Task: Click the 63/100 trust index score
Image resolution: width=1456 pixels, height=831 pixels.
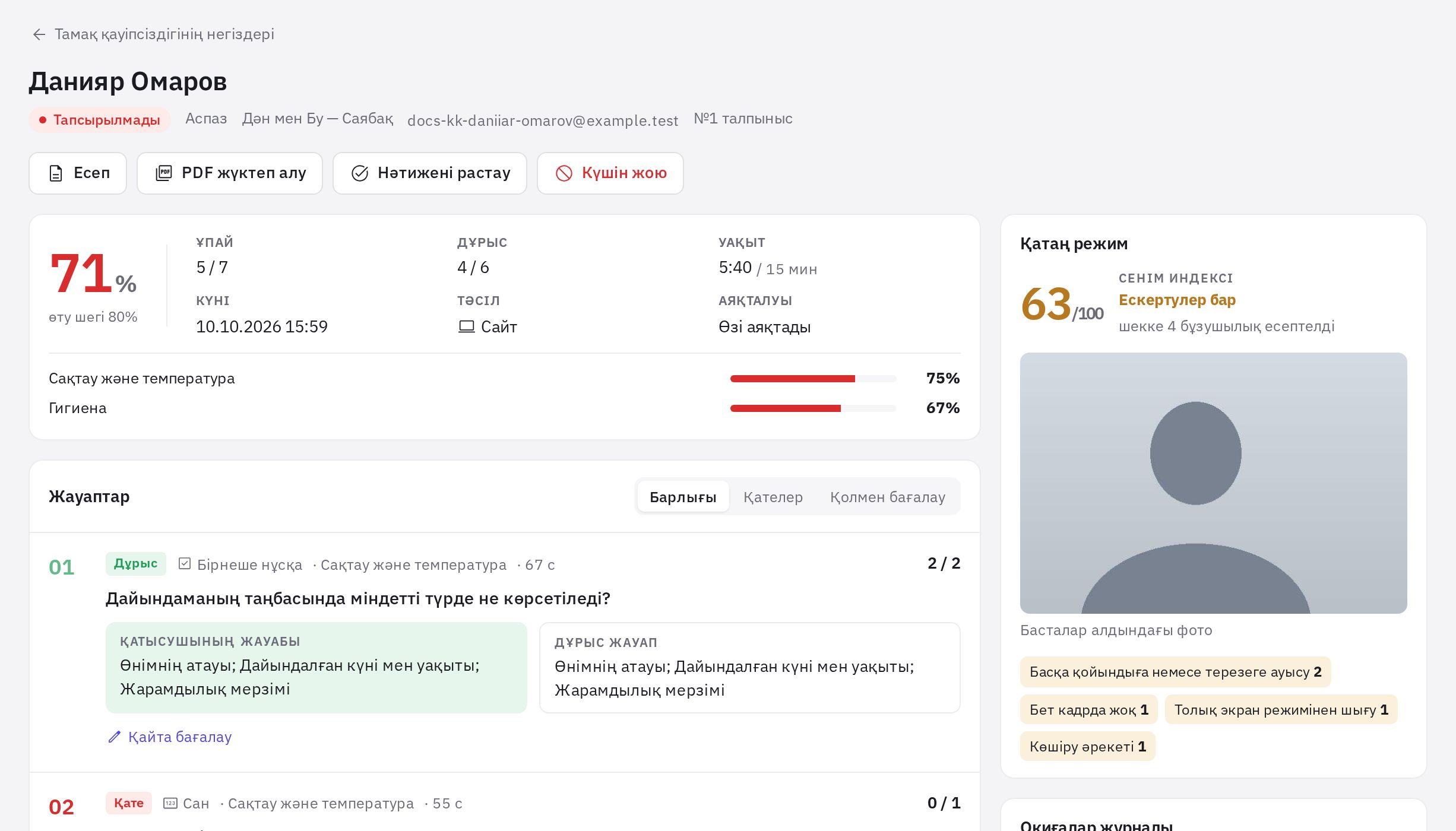Action: pyautogui.click(x=1062, y=305)
